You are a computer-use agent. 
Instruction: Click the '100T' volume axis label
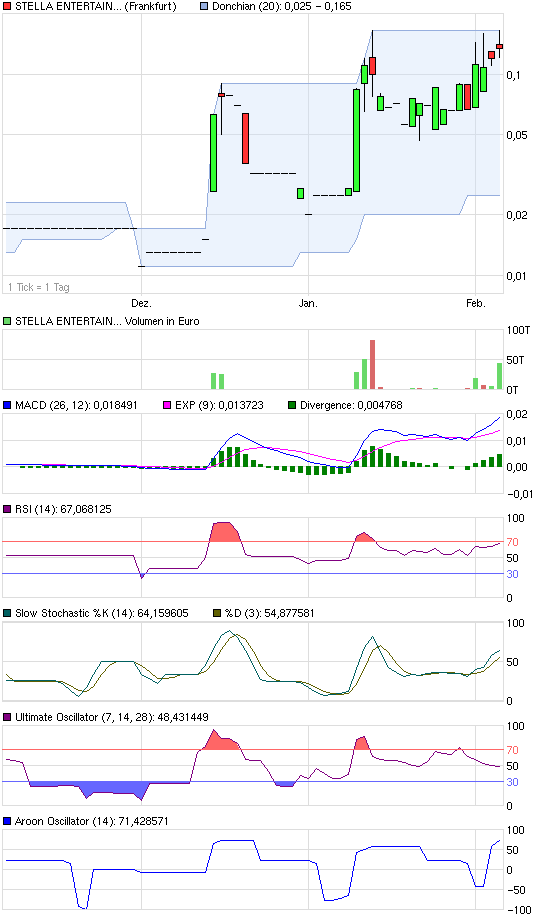coord(519,331)
